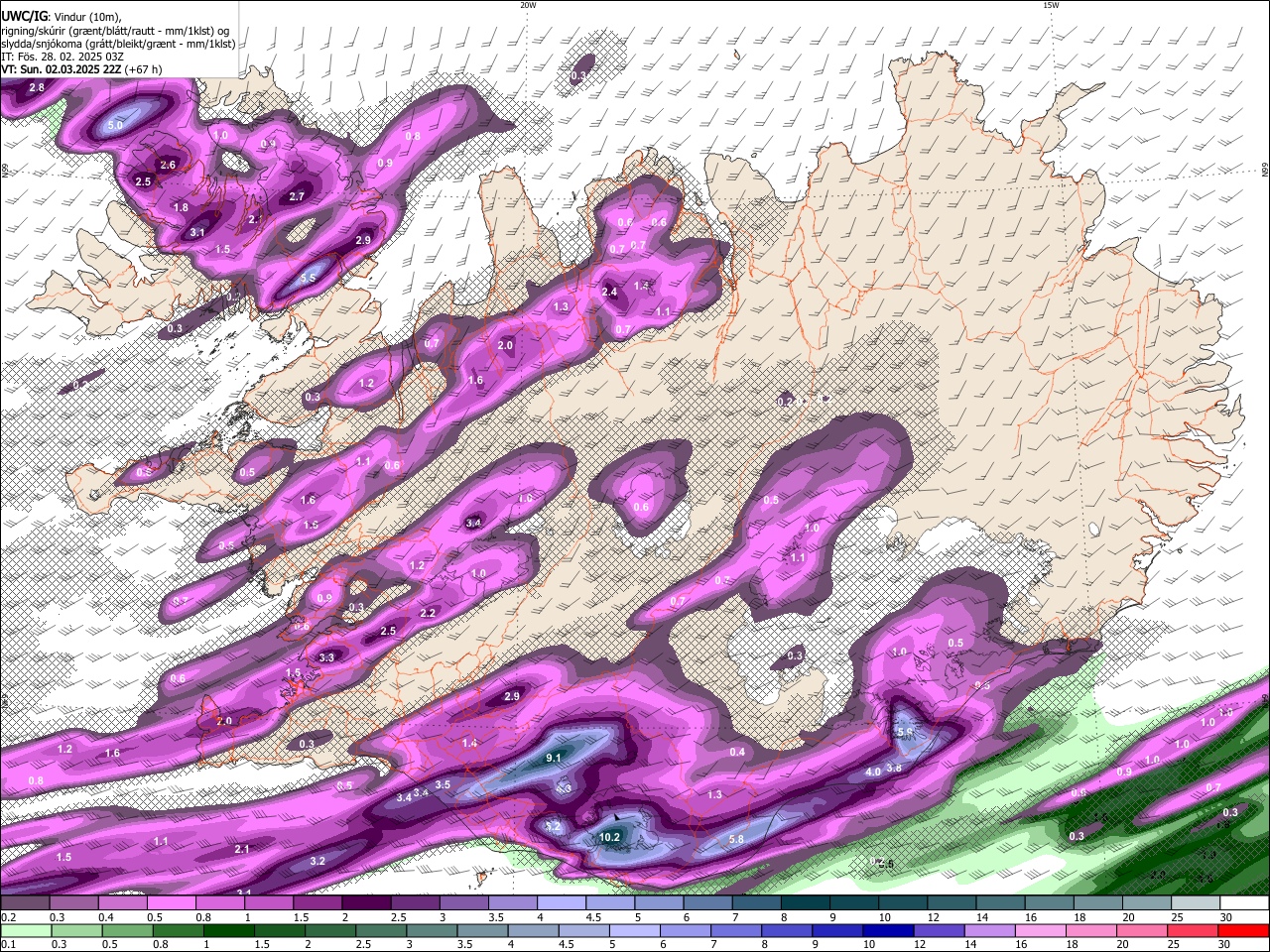Screen dimensions: 1270x952
Task: Select the bright pink 0.5 swatch in upper legend
Action: coord(172,902)
